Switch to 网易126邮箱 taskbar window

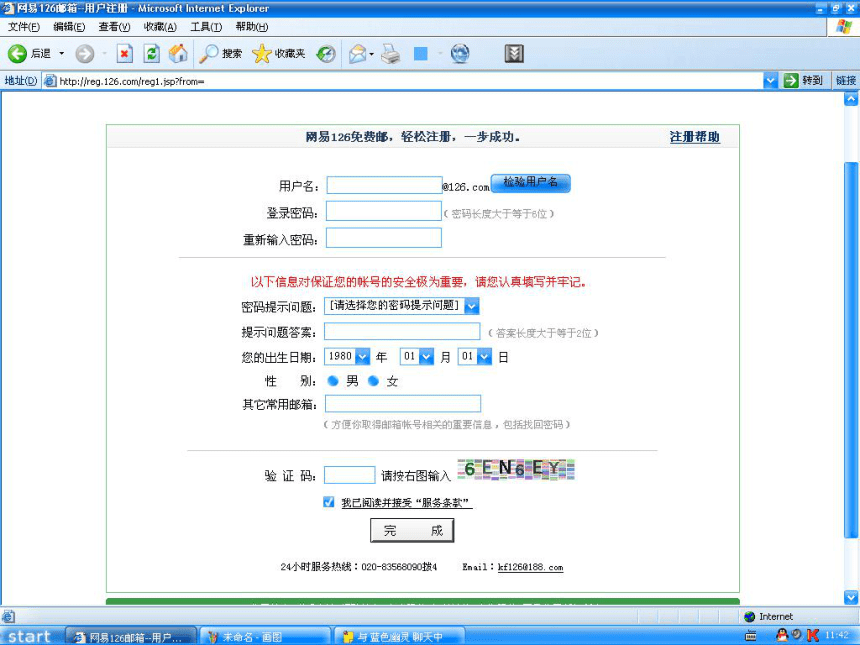(131, 637)
